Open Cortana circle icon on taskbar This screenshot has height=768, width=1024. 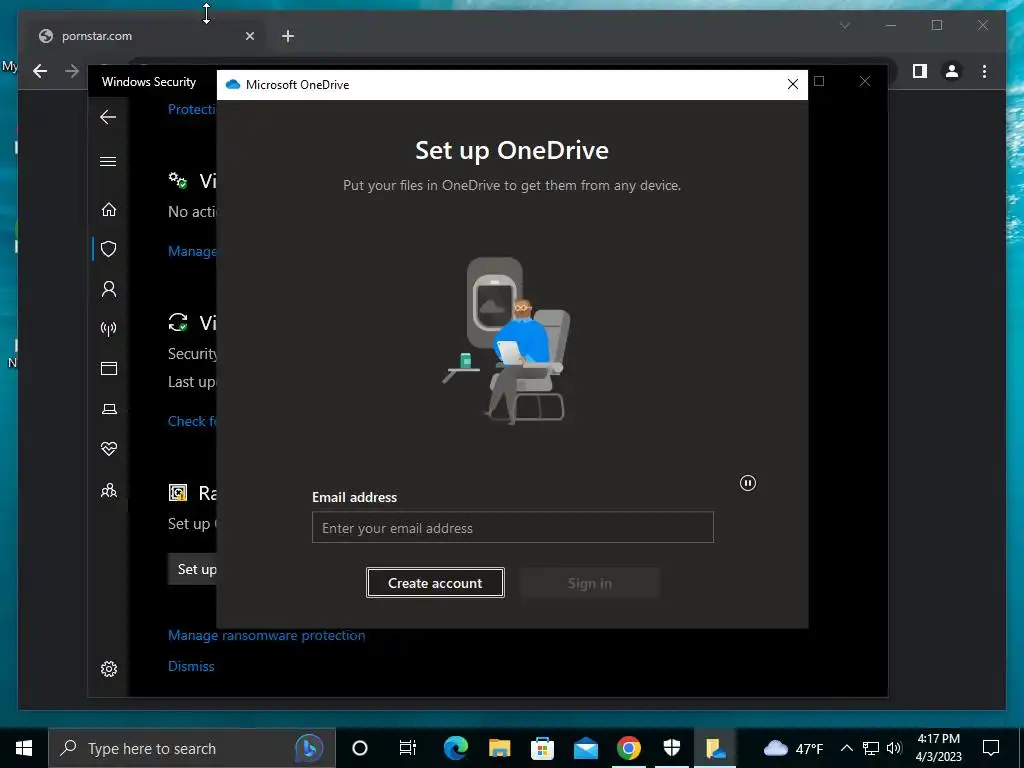(x=360, y=748)
